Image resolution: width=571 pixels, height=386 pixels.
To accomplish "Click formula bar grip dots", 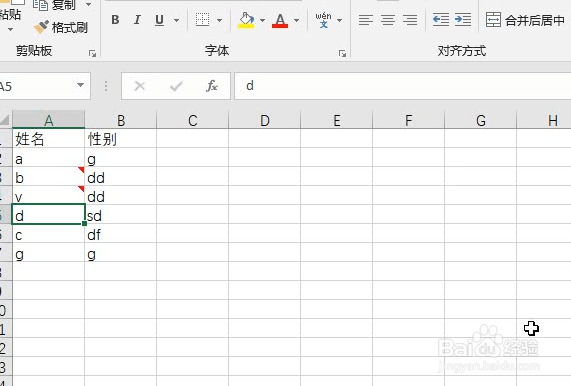I will pyautogui.click(x=106, y=86).
